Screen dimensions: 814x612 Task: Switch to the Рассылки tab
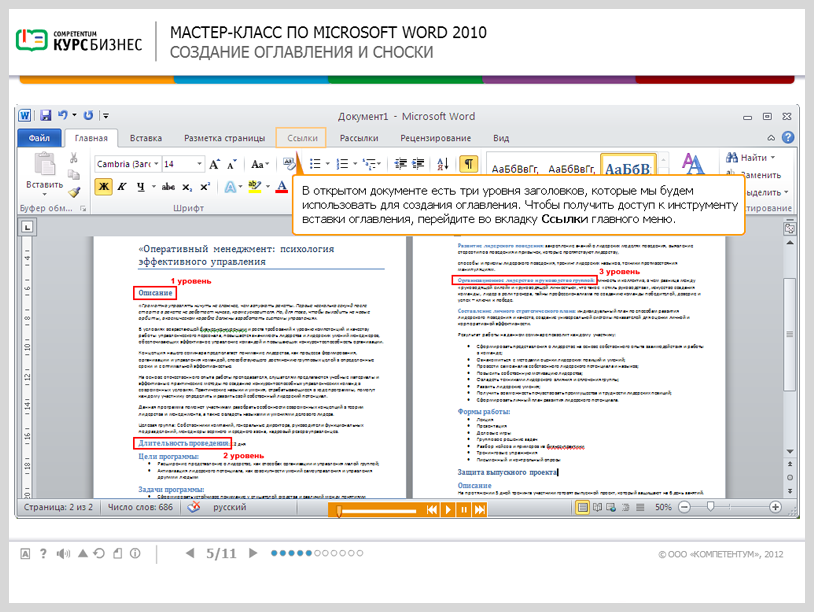point(359,138)
